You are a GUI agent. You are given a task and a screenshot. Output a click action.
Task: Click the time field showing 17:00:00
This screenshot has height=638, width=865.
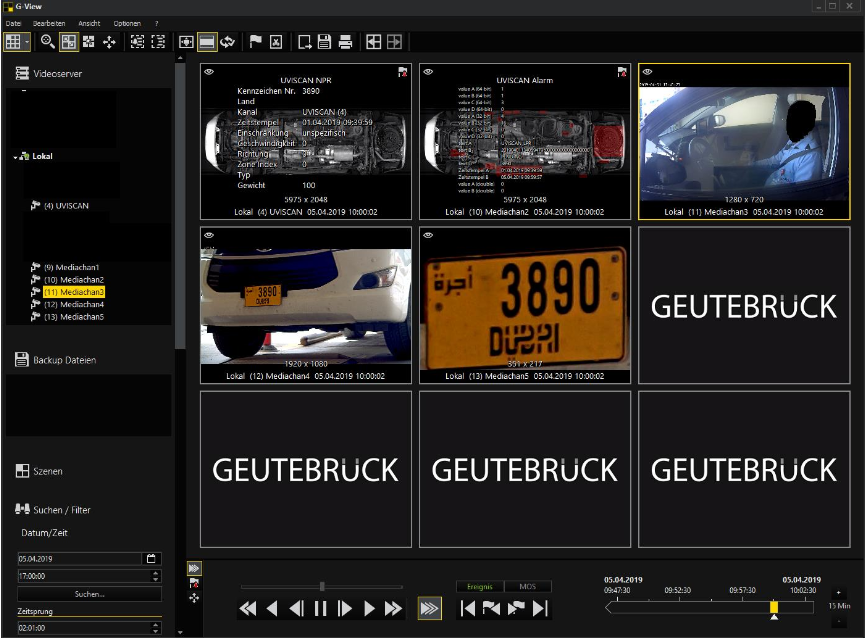coord(84,576)
